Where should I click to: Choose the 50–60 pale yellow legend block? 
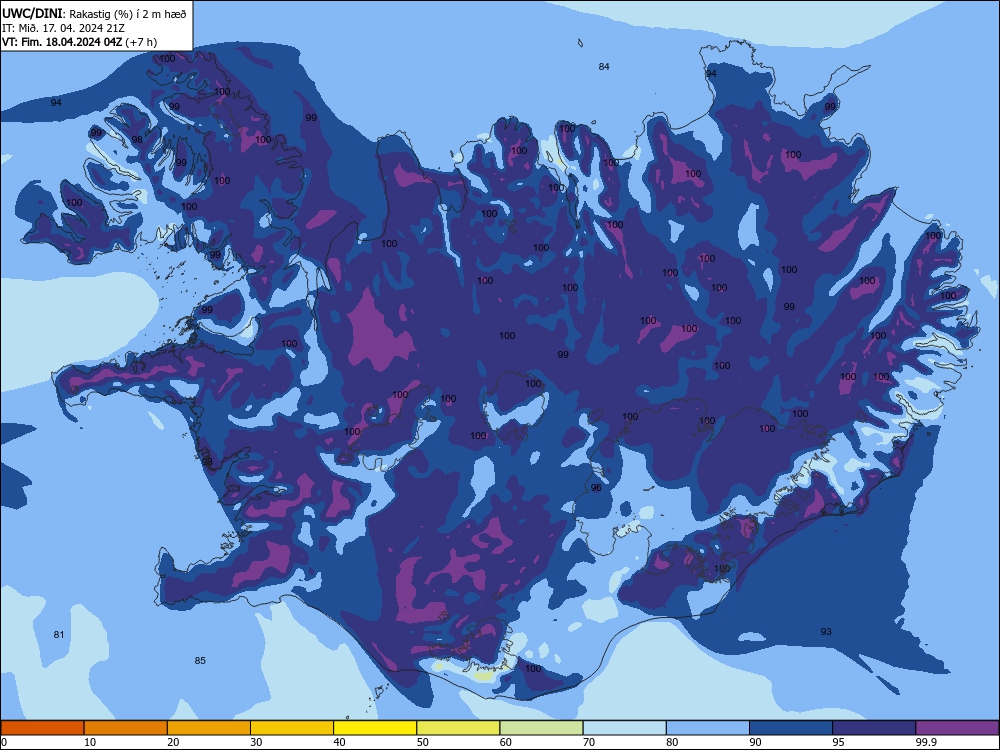(459, 728)
